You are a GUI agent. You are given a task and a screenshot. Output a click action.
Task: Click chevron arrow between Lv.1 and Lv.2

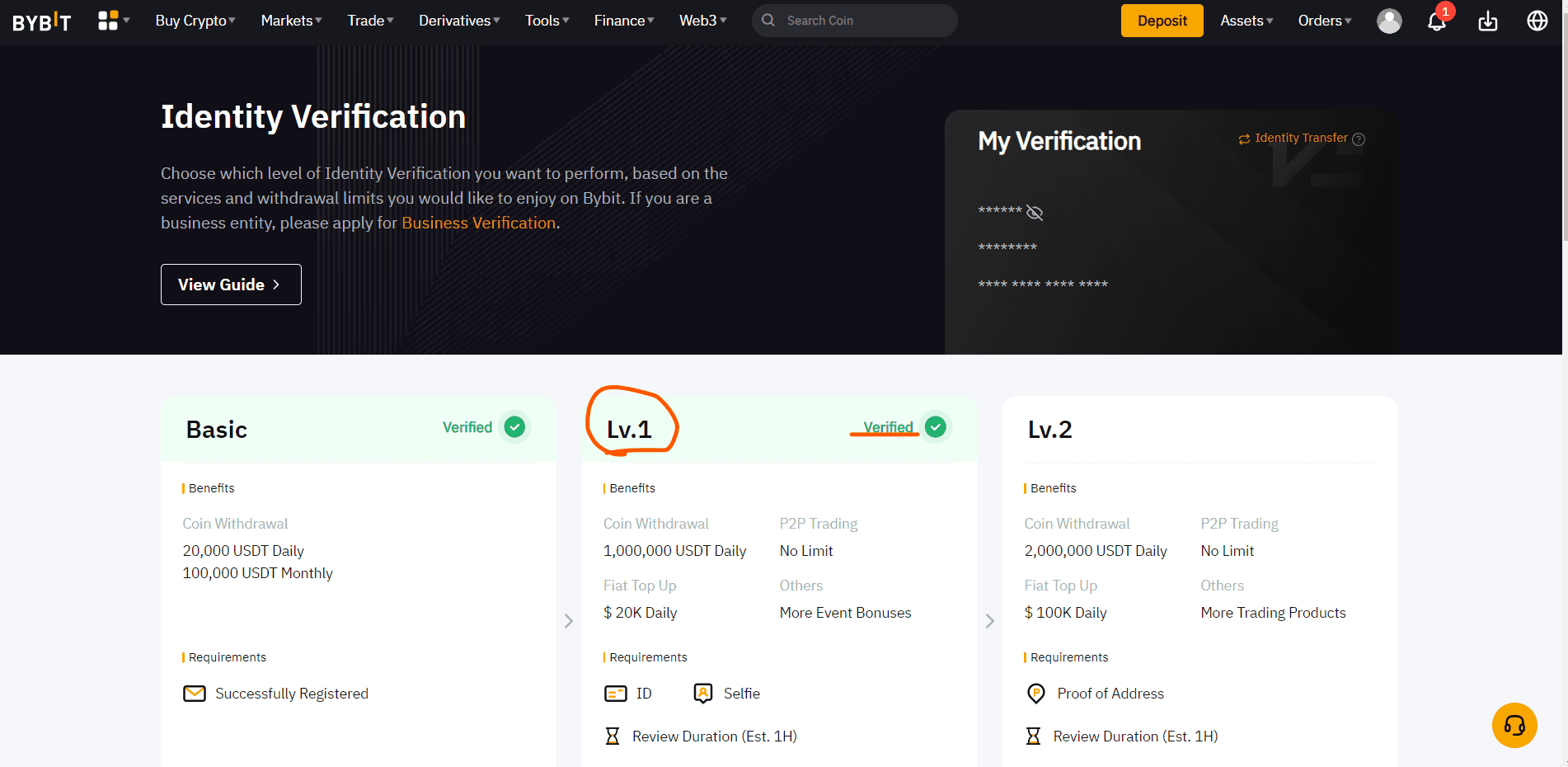990,621
